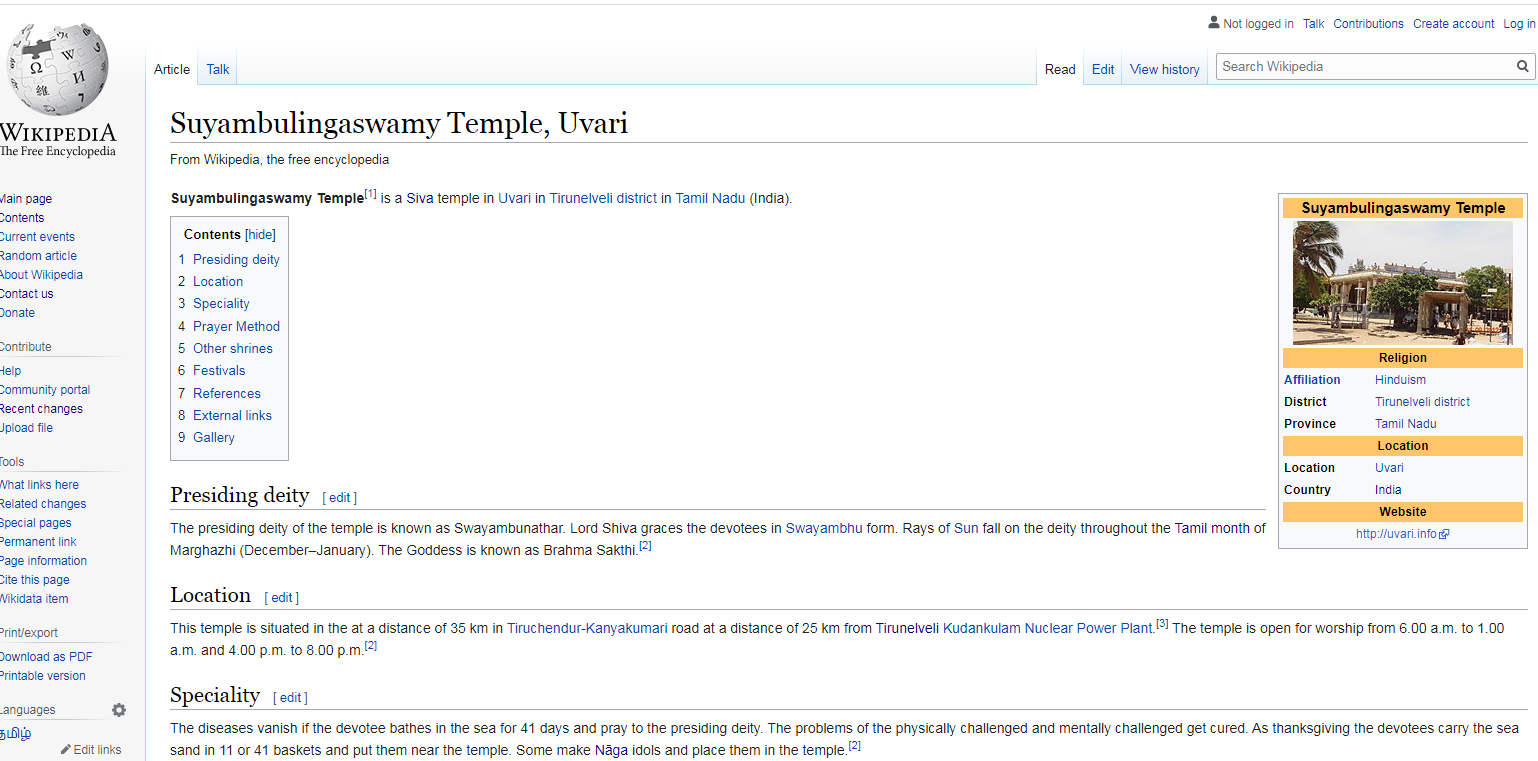Click the not-logged-in user icon
This screenshot has width=1538, height=761.
point(1214,22)
